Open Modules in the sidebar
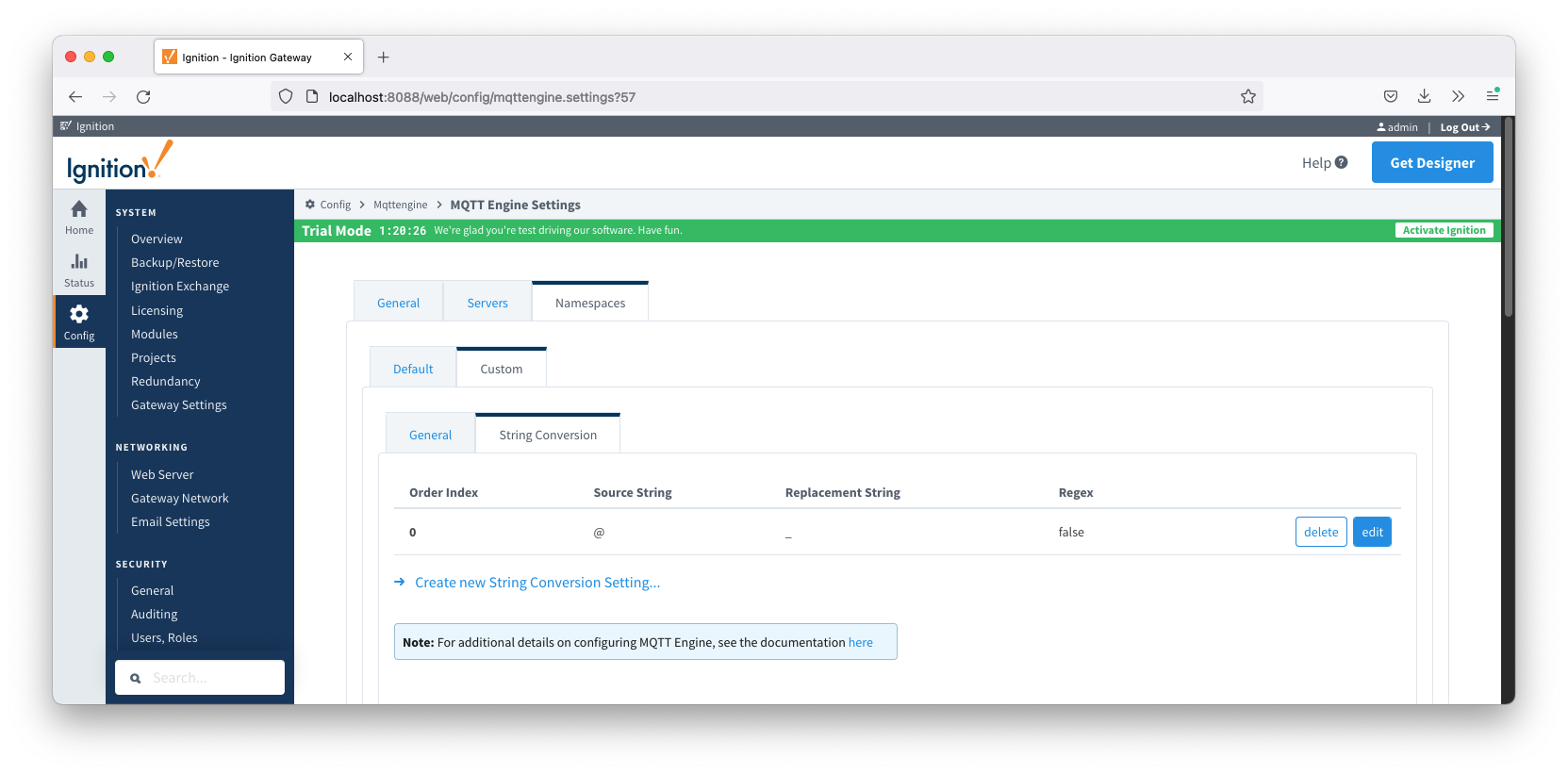Screen dimensions: 1568x774 click(155, 334)
